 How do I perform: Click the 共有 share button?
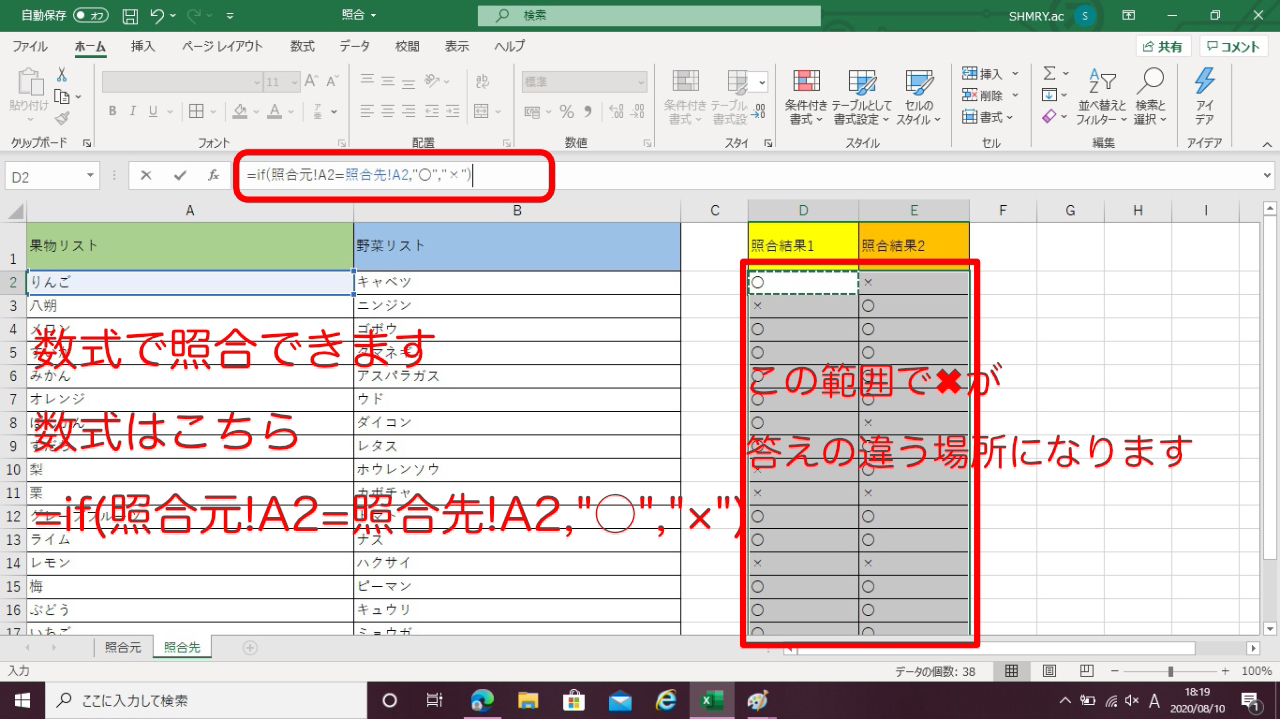tap(1163, 47)
